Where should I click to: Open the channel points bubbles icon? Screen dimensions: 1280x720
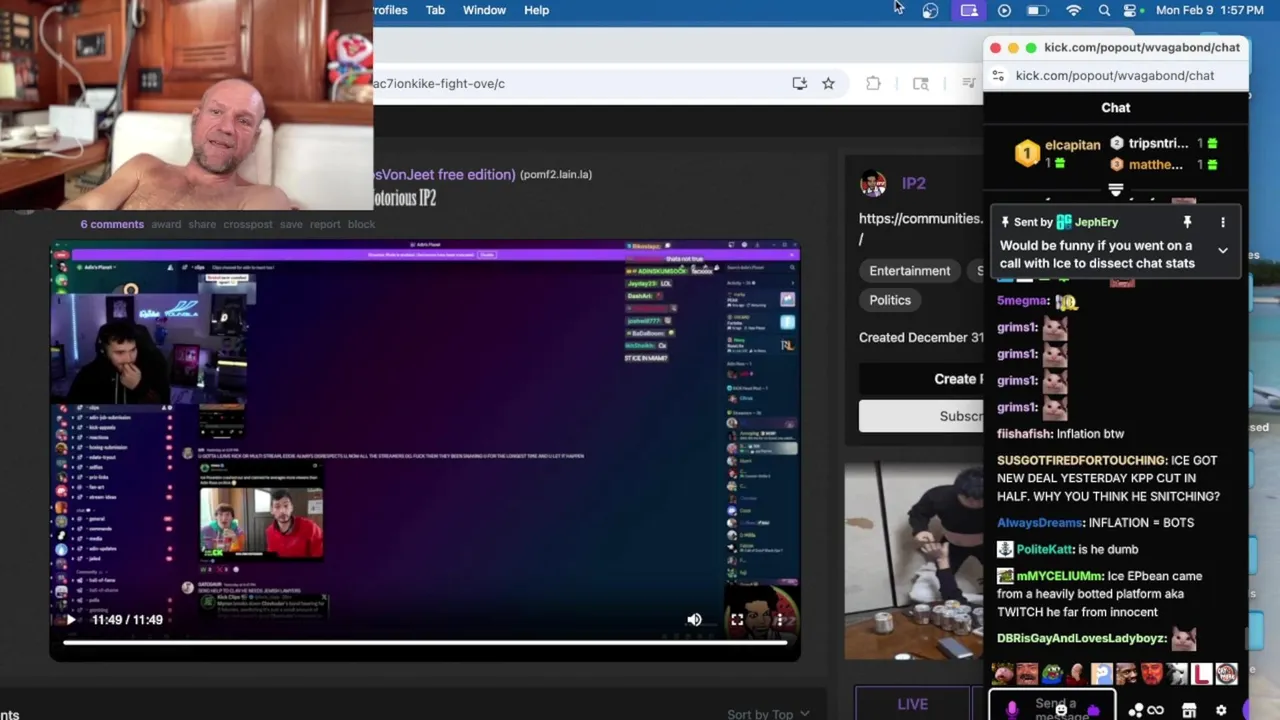pyautogui.click(x=1136, y=710)
